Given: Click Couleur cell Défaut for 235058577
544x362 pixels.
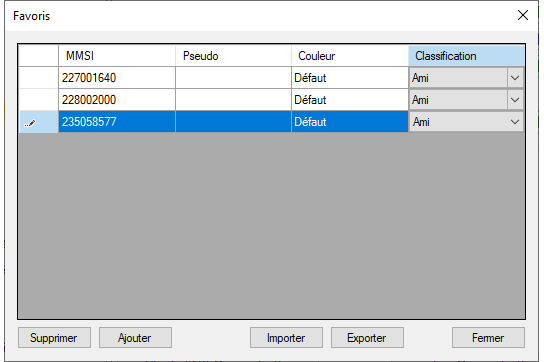Looking at the screenshot, I should click(350, 122).
